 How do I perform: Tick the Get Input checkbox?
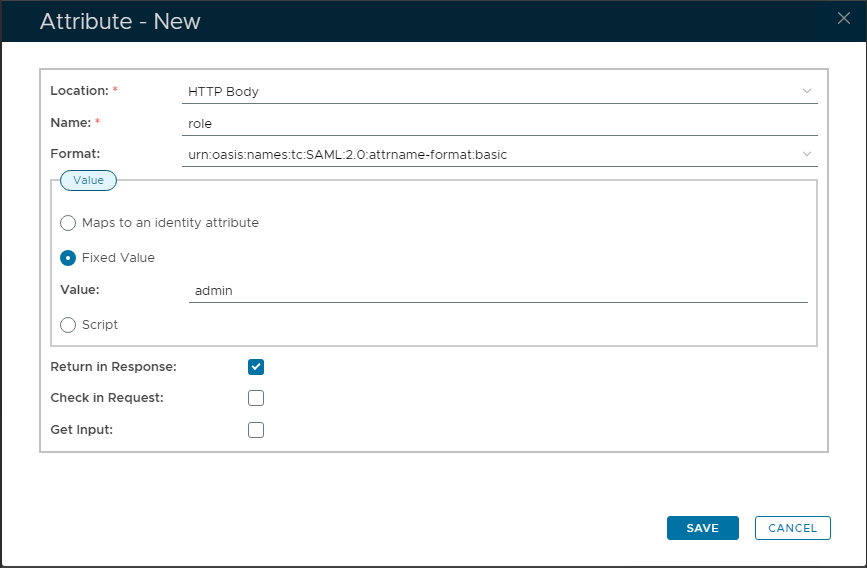(256, 430)
